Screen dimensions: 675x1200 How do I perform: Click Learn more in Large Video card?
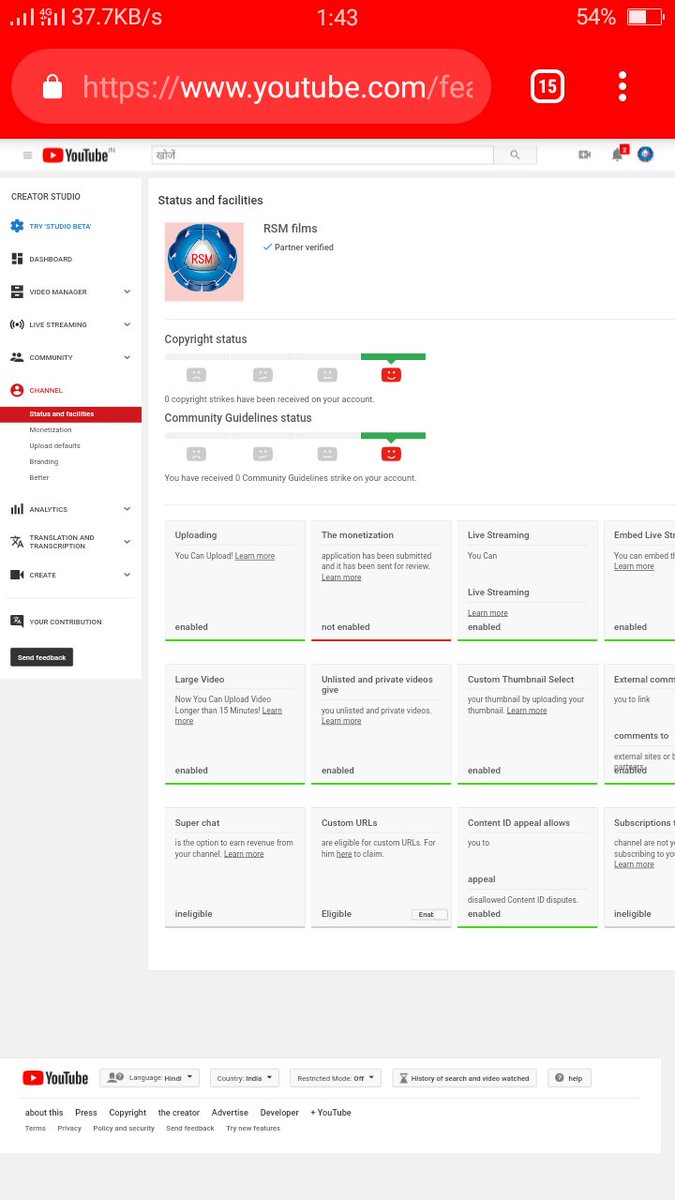pos(229,715)
